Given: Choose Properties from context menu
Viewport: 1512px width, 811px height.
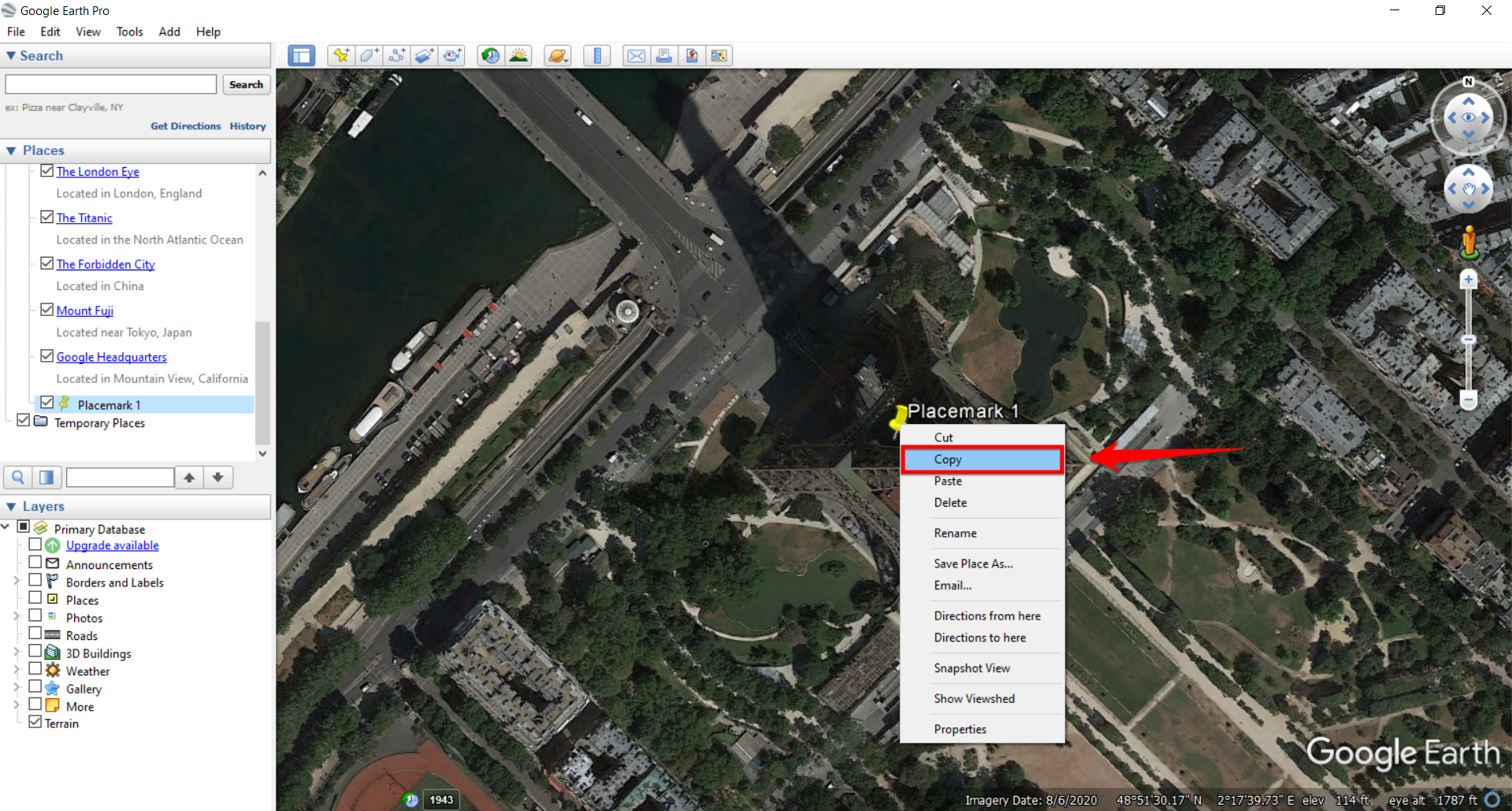Looking at the screenshot, I should click(x=983, y=729).
